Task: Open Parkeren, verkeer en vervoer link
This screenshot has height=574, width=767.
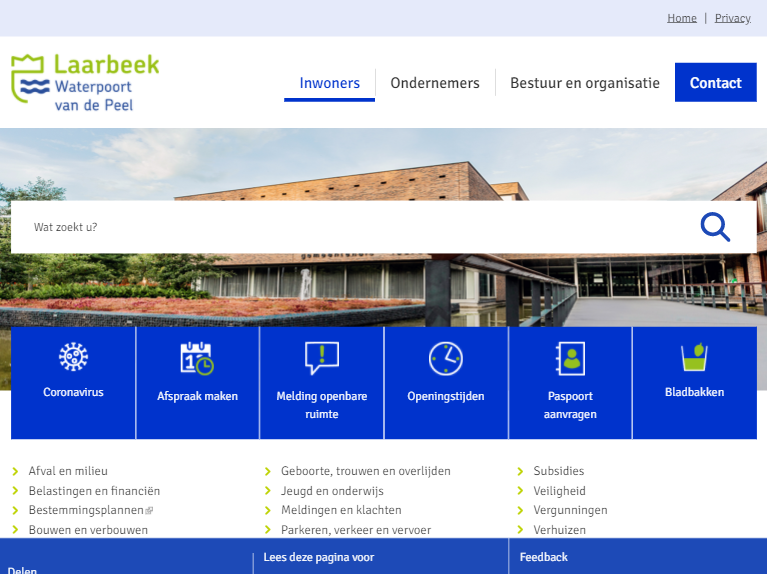Action: [x=356, y=530]
